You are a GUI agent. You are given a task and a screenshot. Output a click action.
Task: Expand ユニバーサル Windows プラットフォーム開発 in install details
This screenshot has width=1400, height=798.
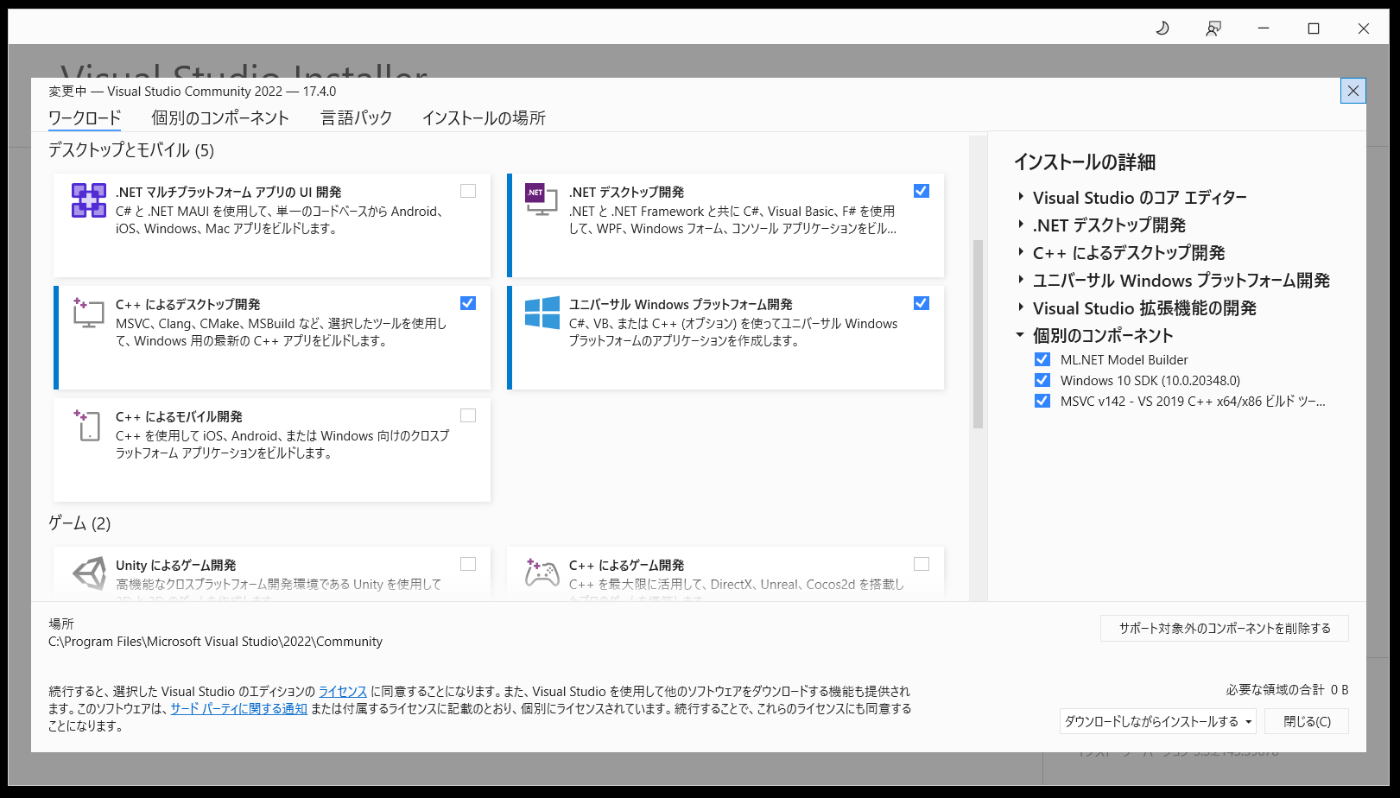coord(1021,280)
